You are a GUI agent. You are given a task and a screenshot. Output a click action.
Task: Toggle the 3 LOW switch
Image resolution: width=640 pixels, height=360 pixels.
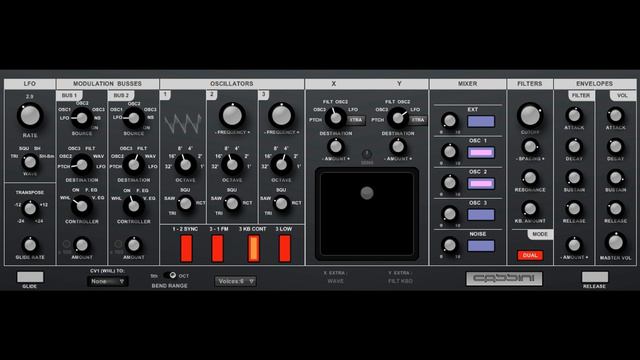(x=284, y=248)
